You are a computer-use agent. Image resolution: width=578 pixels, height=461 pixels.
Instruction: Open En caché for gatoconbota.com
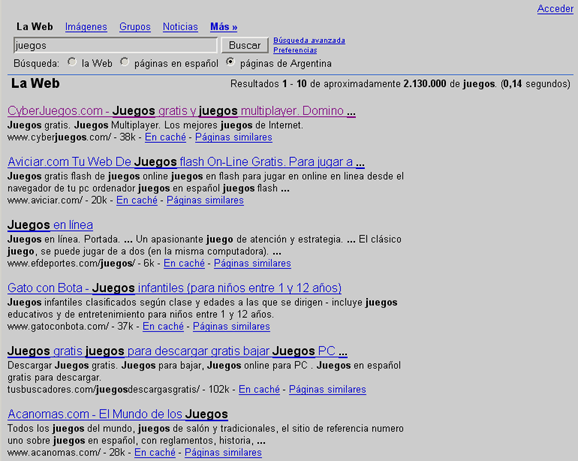click(163, 326)
